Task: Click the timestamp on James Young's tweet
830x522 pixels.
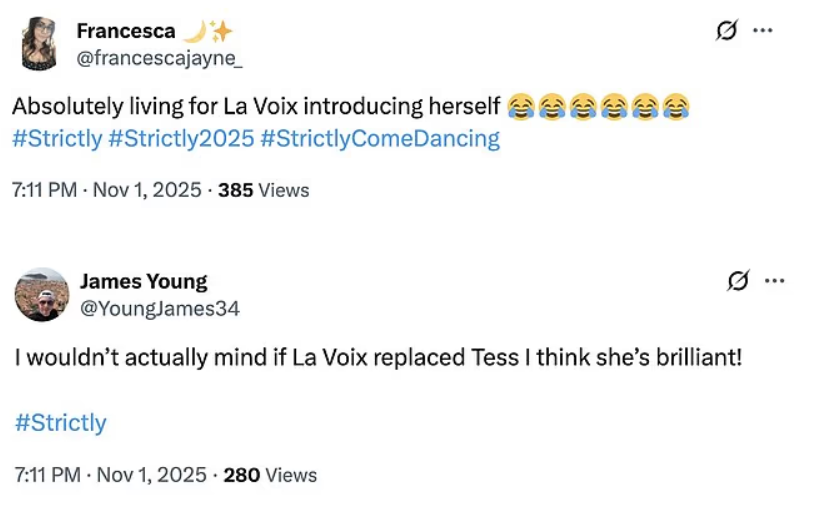Action: click(x=110, y=475)
